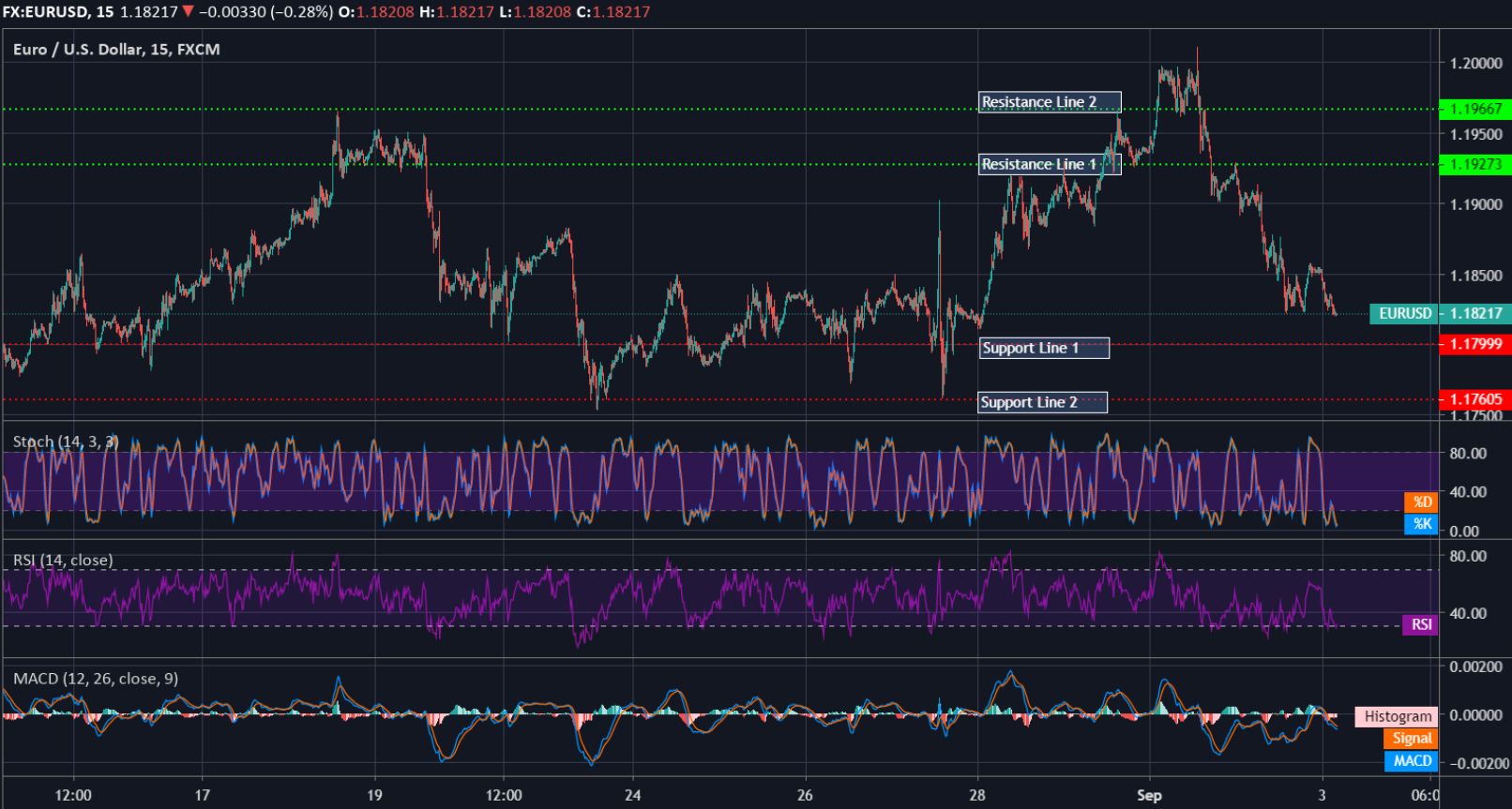Click the 28 date on time axis
The image size is (1512, 809).
[x=977, y=795]
